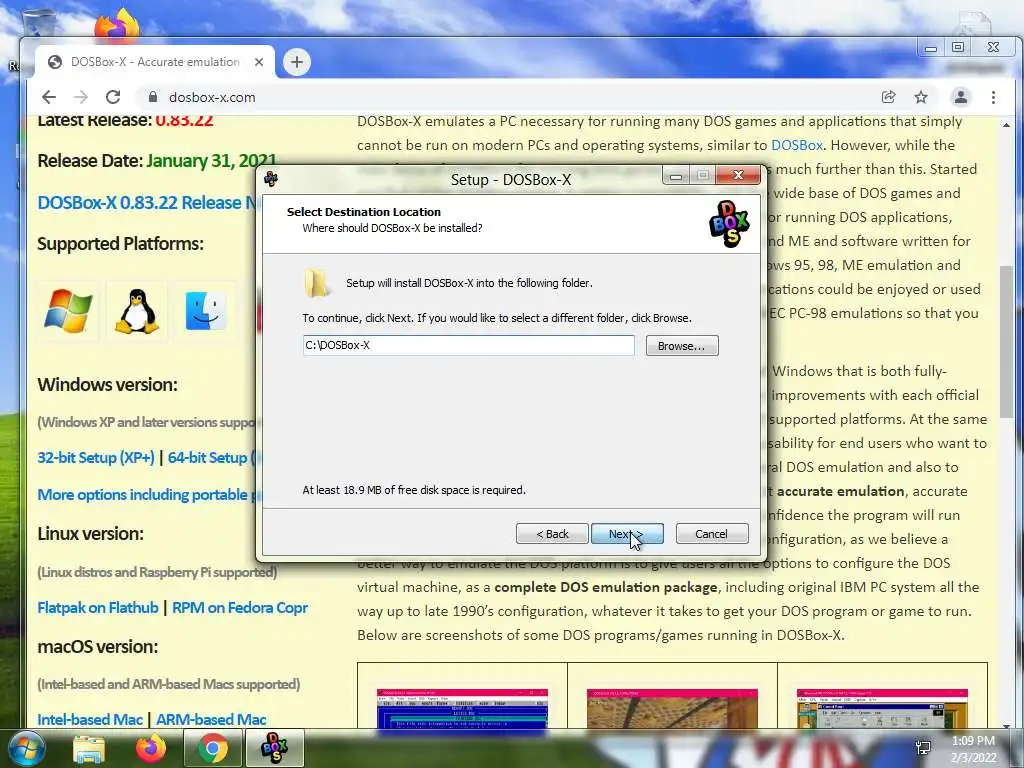Follow the DOSBox link in description
The image size is (1024, 768).
(797, 145)
